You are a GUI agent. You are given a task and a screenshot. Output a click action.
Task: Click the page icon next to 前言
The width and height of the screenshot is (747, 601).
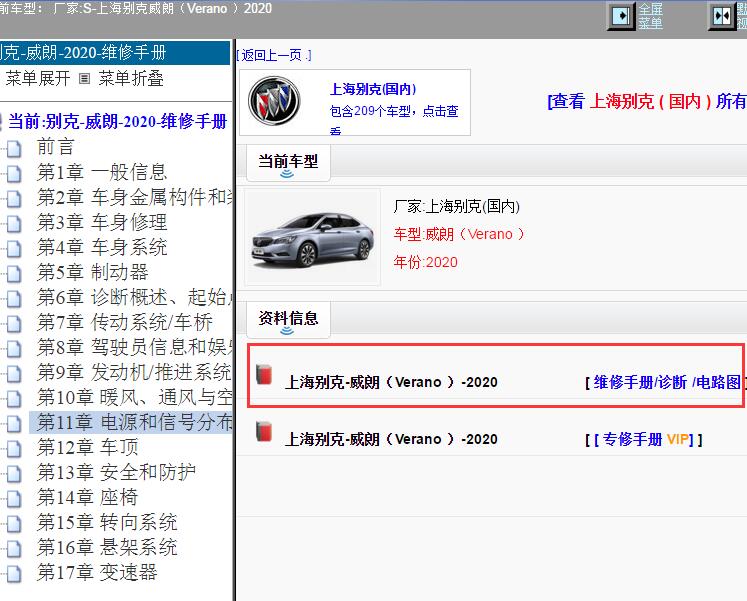click(14, 149)
